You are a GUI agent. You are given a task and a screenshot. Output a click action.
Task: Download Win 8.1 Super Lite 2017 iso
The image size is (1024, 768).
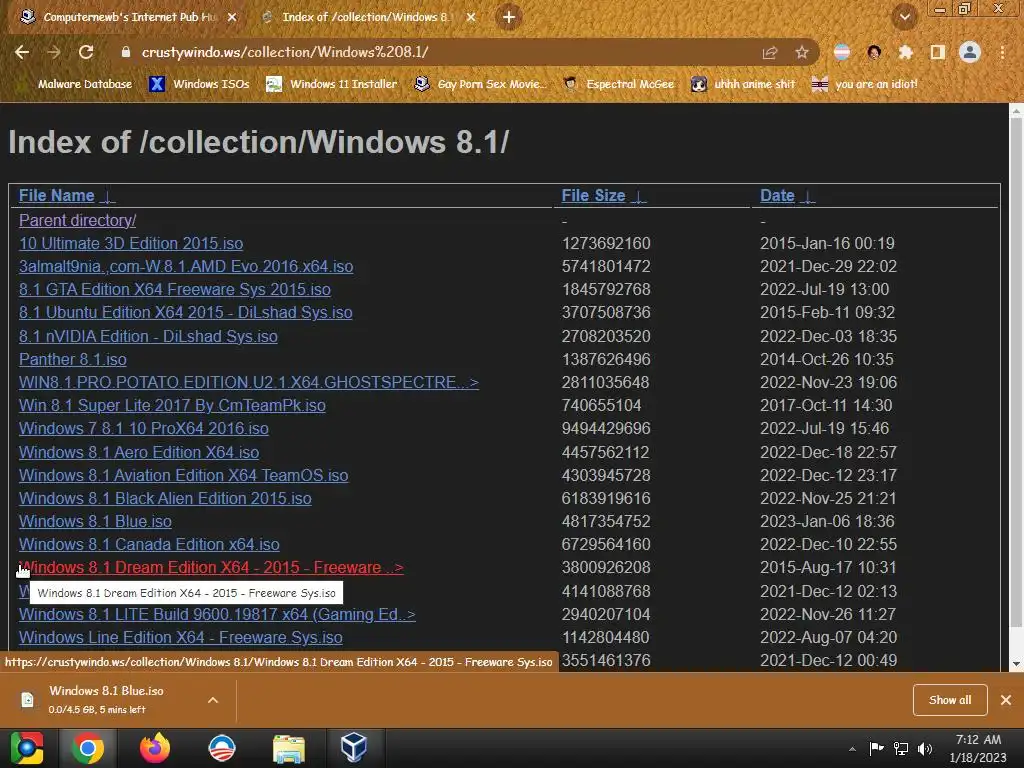pos(172,406)
